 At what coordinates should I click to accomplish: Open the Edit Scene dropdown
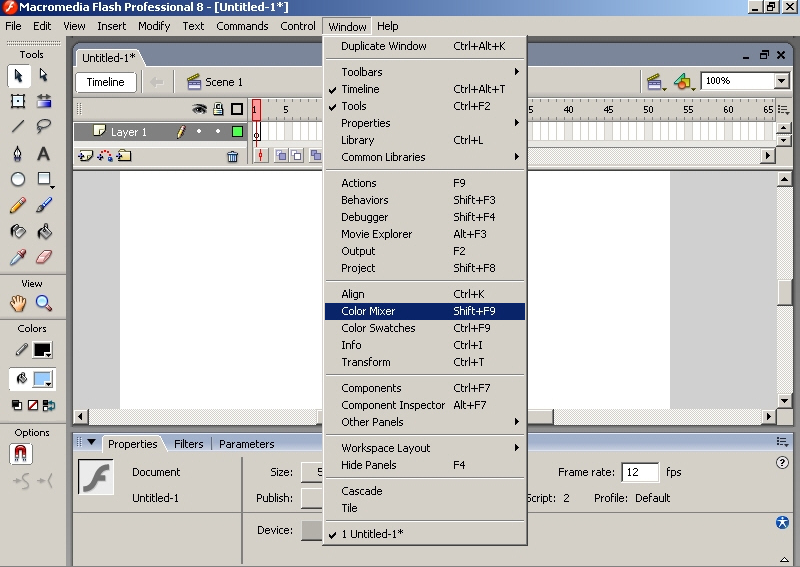tap(656, 82)
